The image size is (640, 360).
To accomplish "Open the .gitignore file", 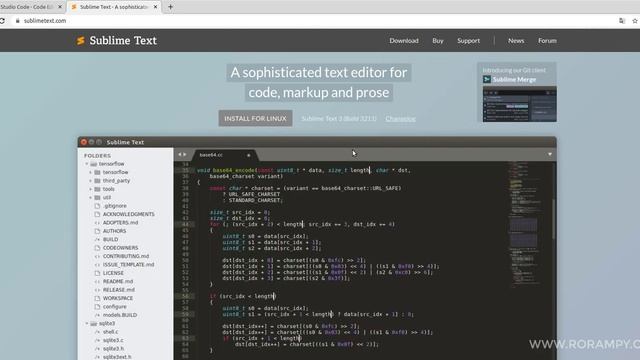I will [114, 206].
